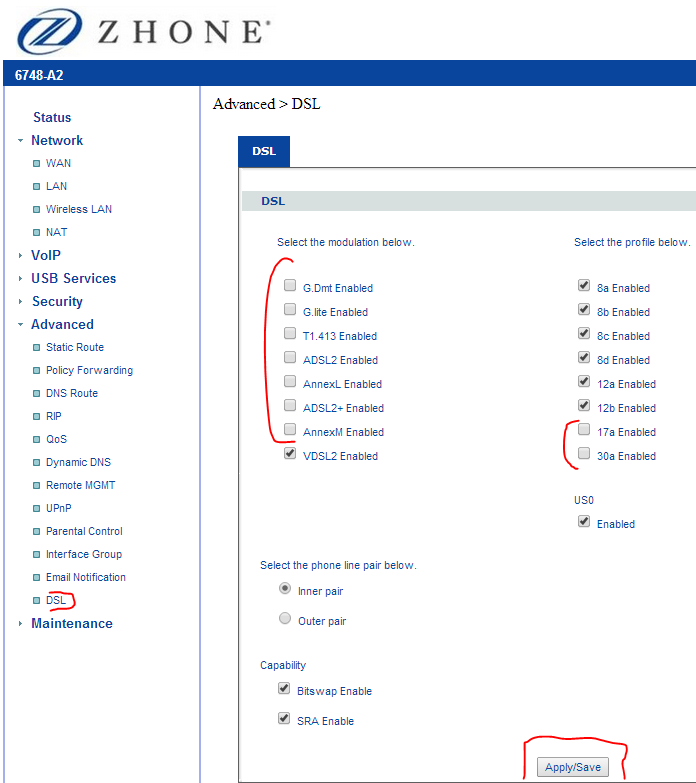Open the Wireless LAN page
The image size is (696, 783).
(x=78, y=209)
